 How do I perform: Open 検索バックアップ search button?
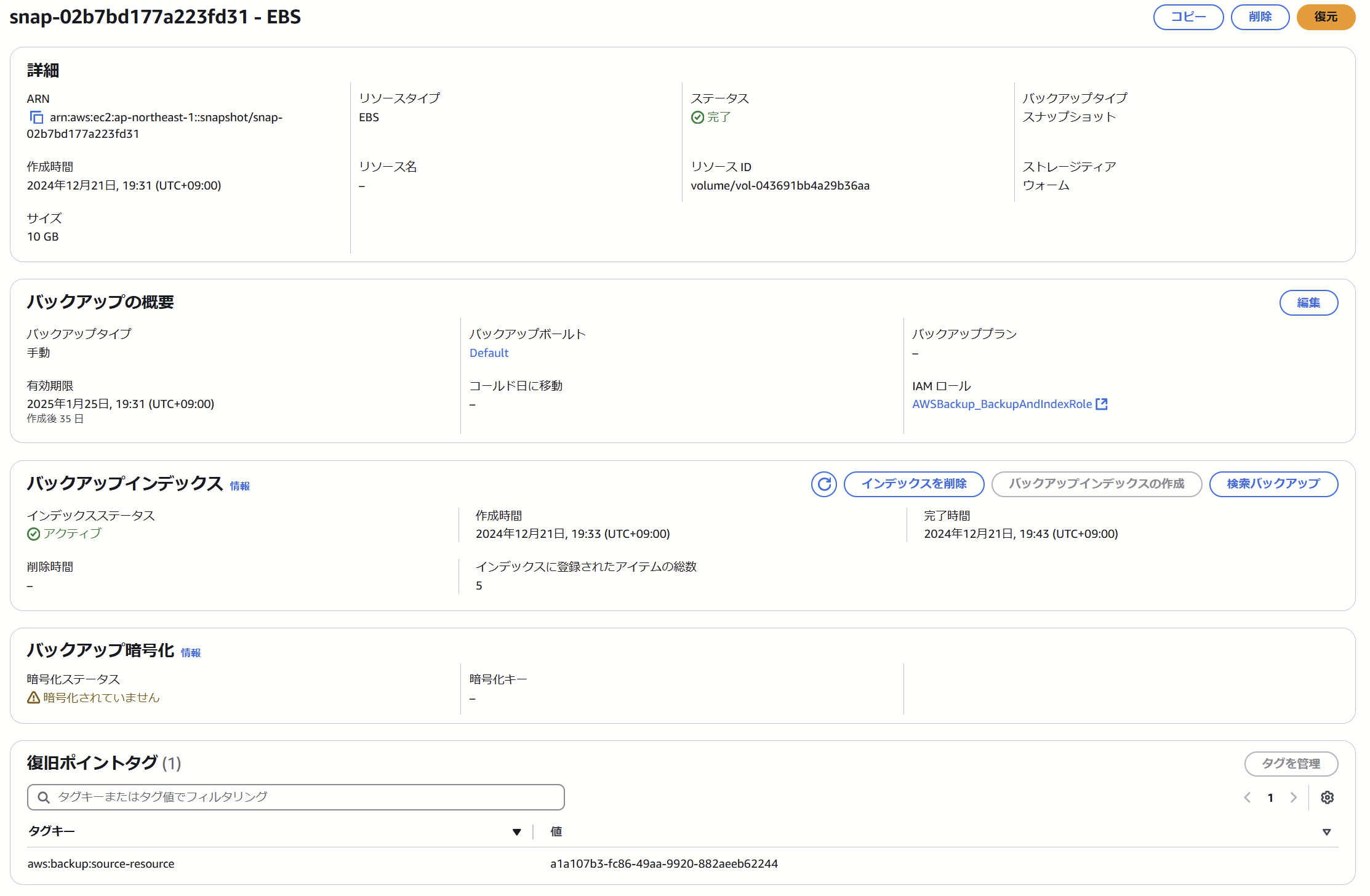coord(1273,484)
